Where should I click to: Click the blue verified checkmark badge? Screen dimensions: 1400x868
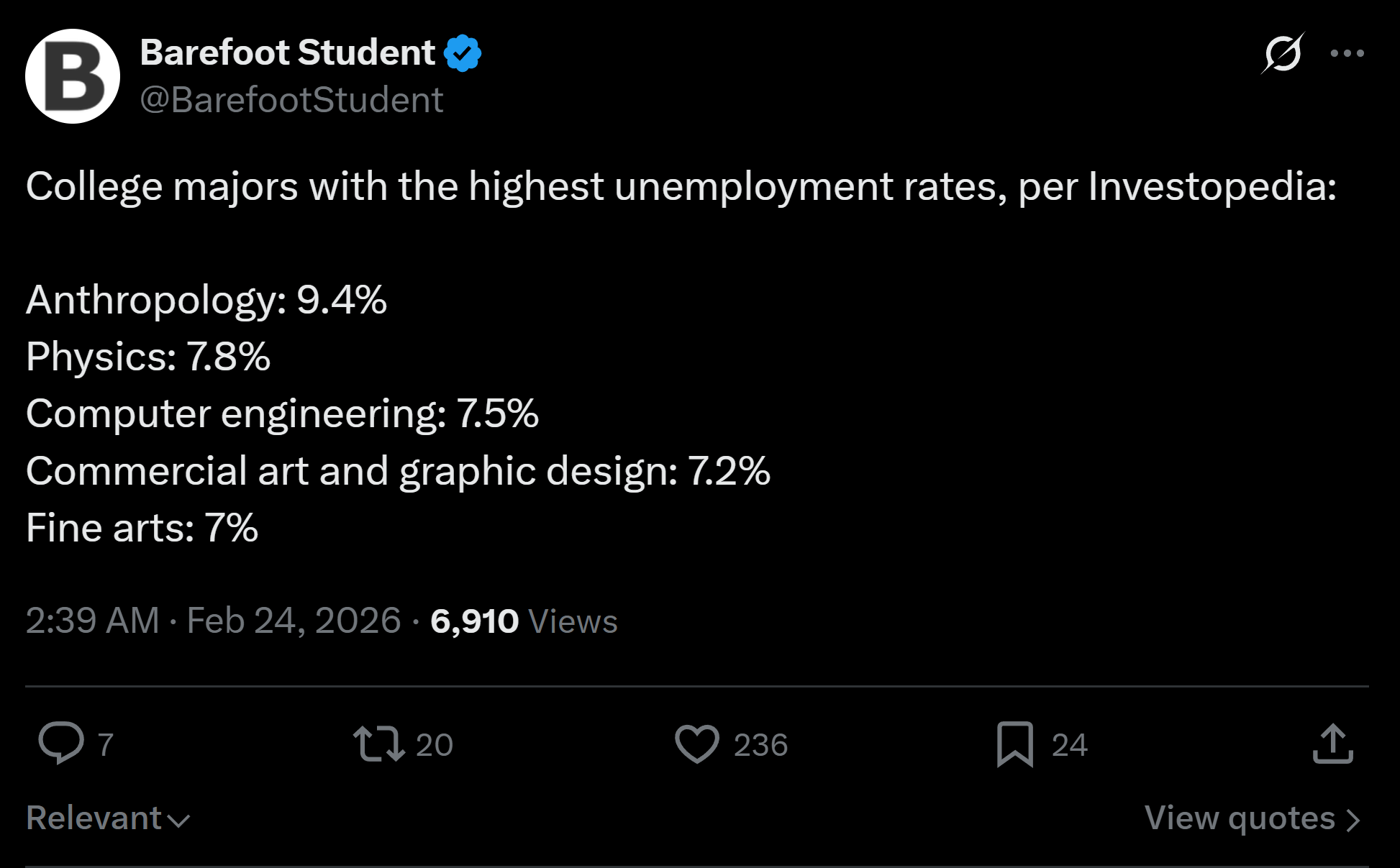[463, 53]
